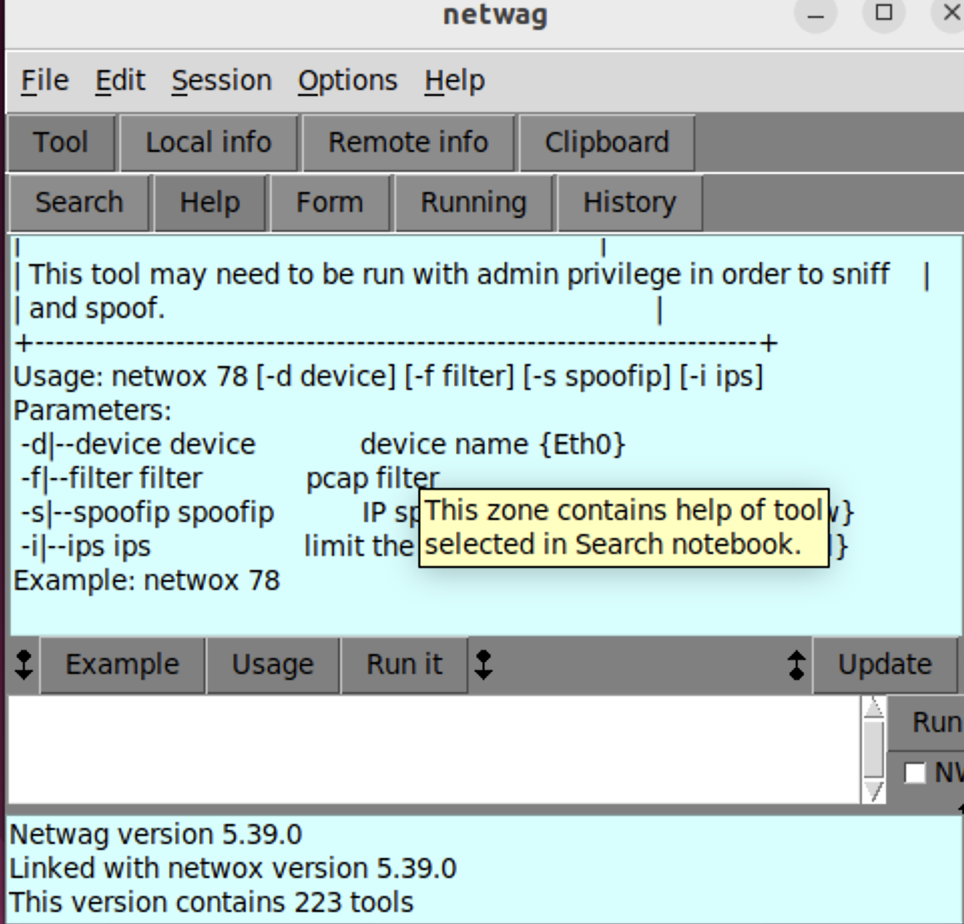Open the Edit menu
Viewport: 964px width, 924px height.
[x=120, y=81]
